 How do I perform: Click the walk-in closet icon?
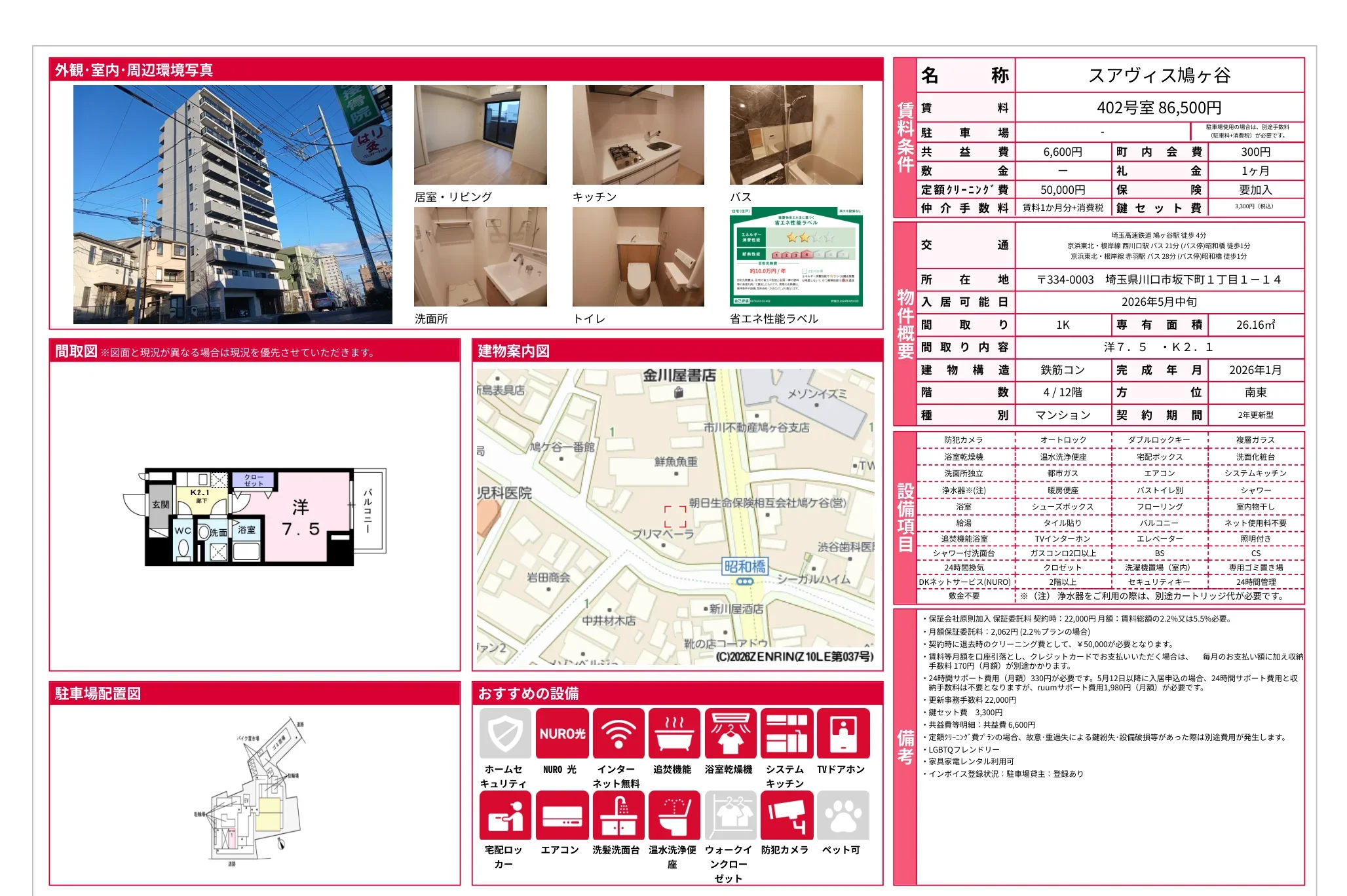[x=730, y=815]
